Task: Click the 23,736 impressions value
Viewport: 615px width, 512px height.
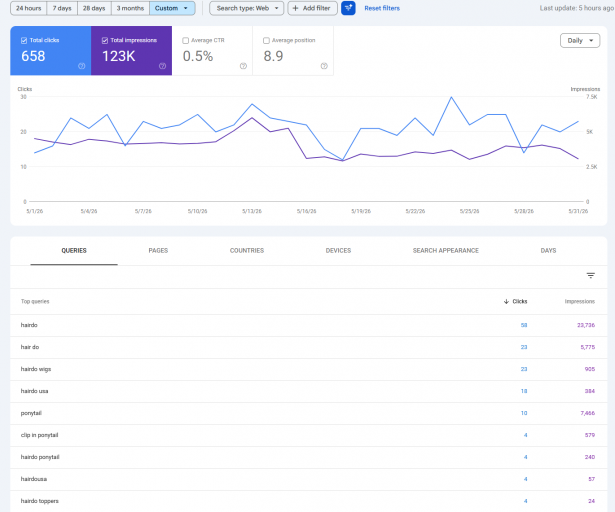Action: [x=586, y=325]
